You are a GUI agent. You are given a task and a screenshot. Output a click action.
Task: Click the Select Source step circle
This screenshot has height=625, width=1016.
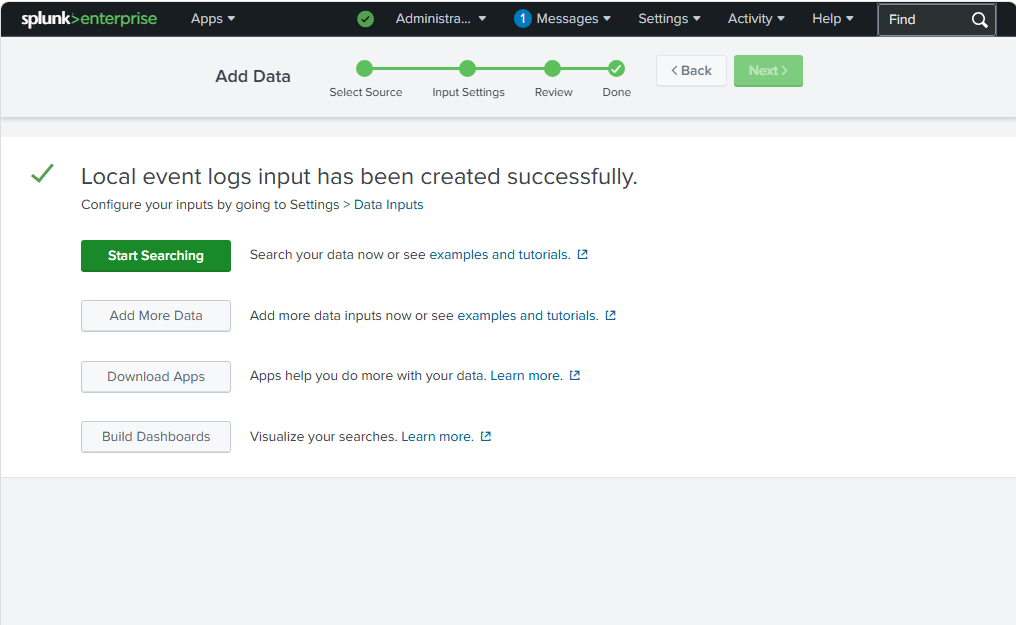point(365,69)
